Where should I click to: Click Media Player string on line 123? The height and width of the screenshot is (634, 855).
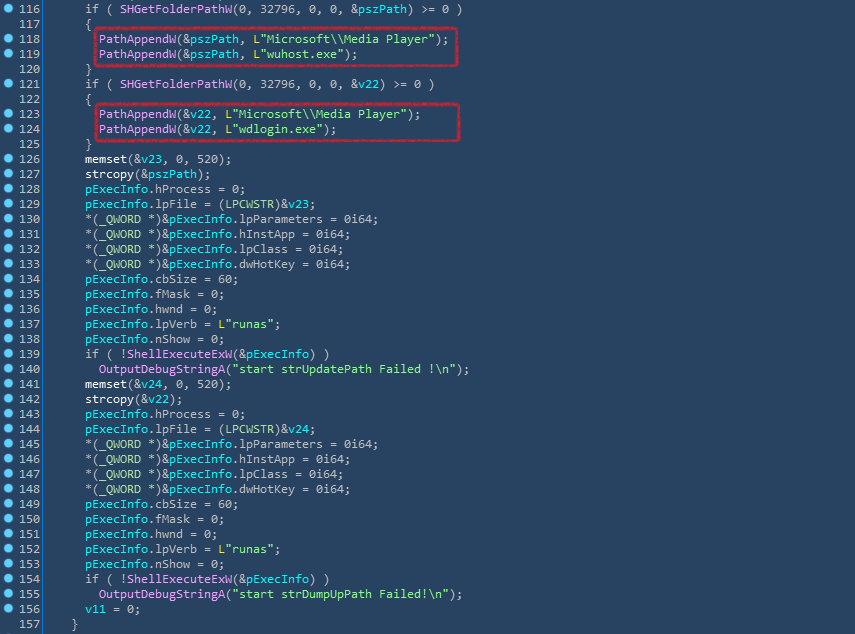tap(316, 114)
